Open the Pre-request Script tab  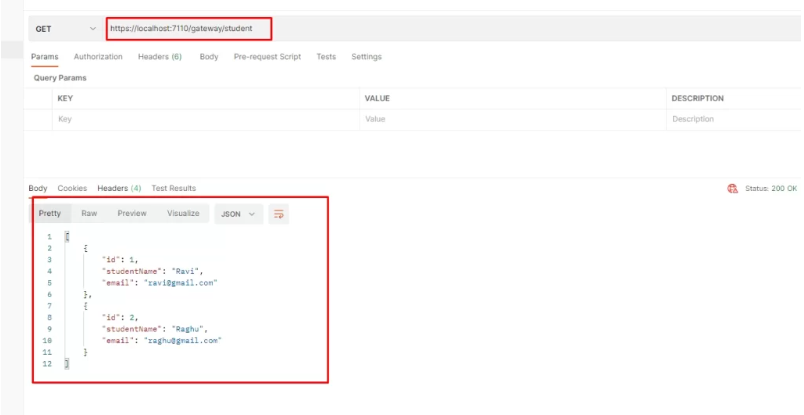pos(267,57)
